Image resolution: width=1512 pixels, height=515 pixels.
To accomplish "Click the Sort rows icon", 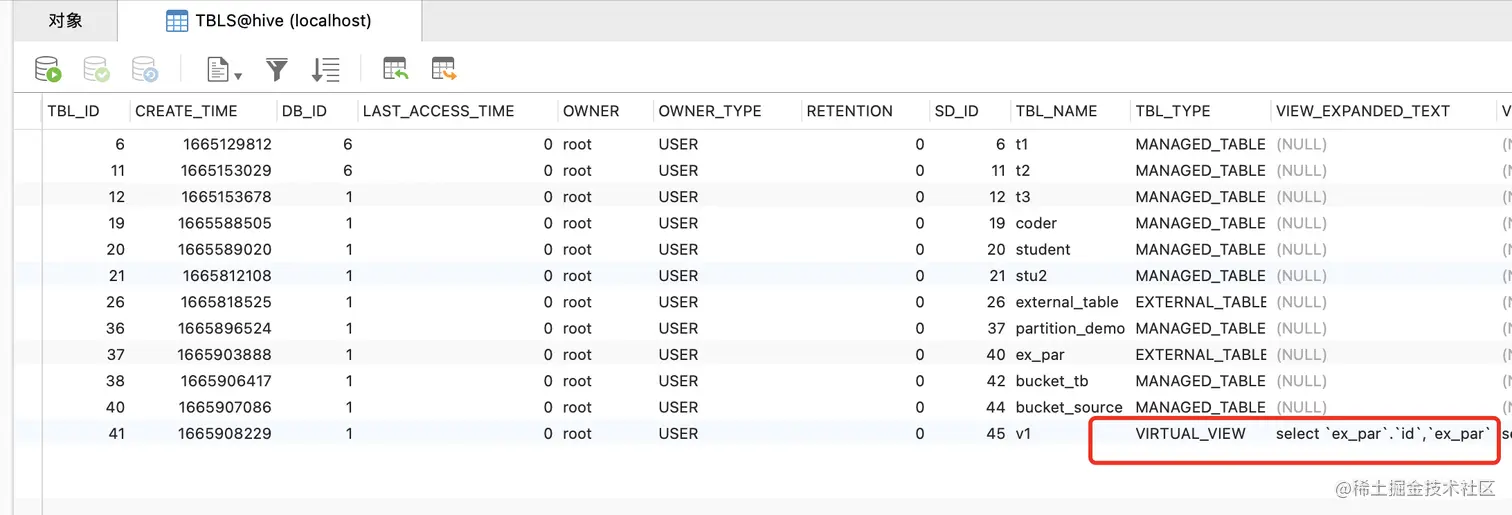I will [x=326, y=69].
